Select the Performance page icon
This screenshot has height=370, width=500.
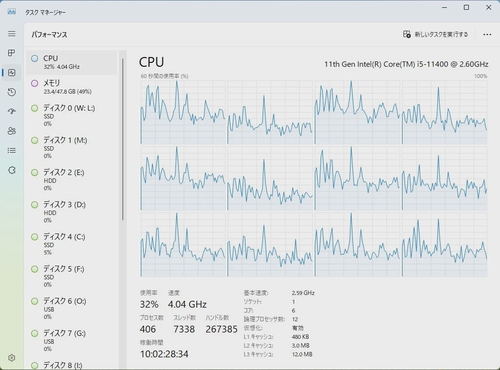coord(12,72)
